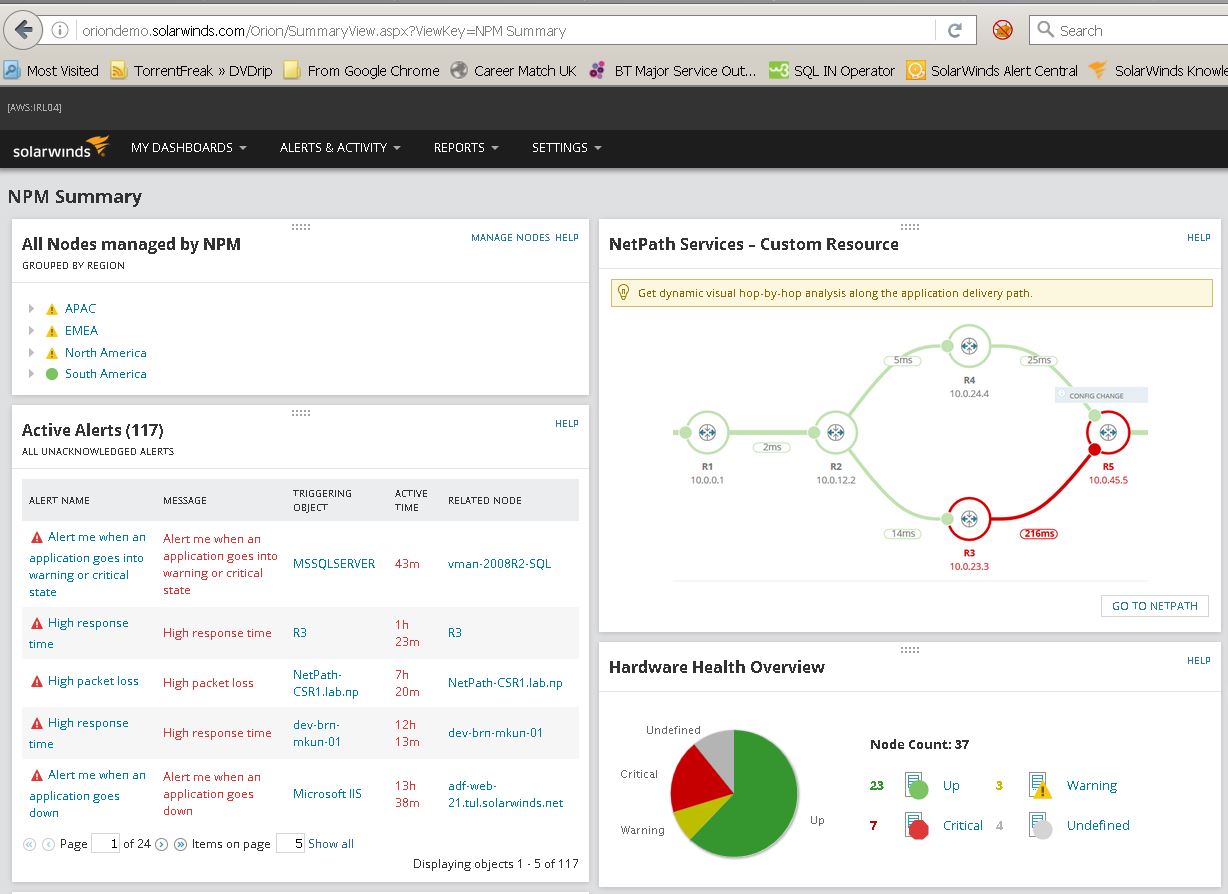Click the CONFIG CHANGE label near R5

(x=1101, y=396)
